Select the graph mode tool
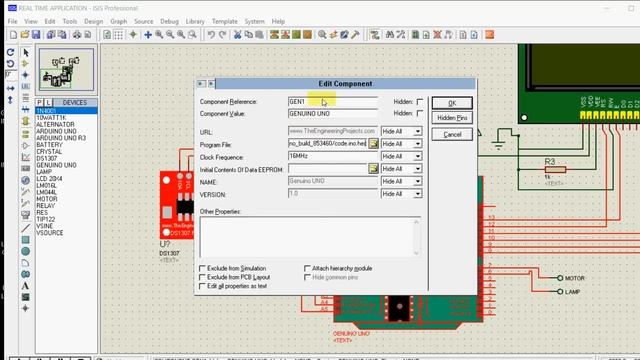640x360 pixels. [25, 157]
